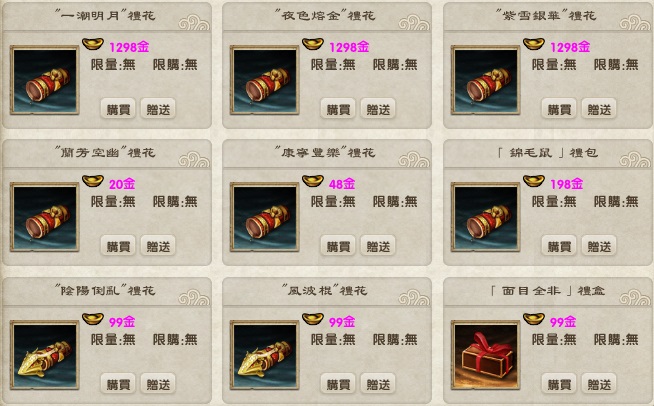The height and width of the screenshot is (406, 654).
Task: Click the gold ingot icon beside 198金
Action: coord(533,181)
